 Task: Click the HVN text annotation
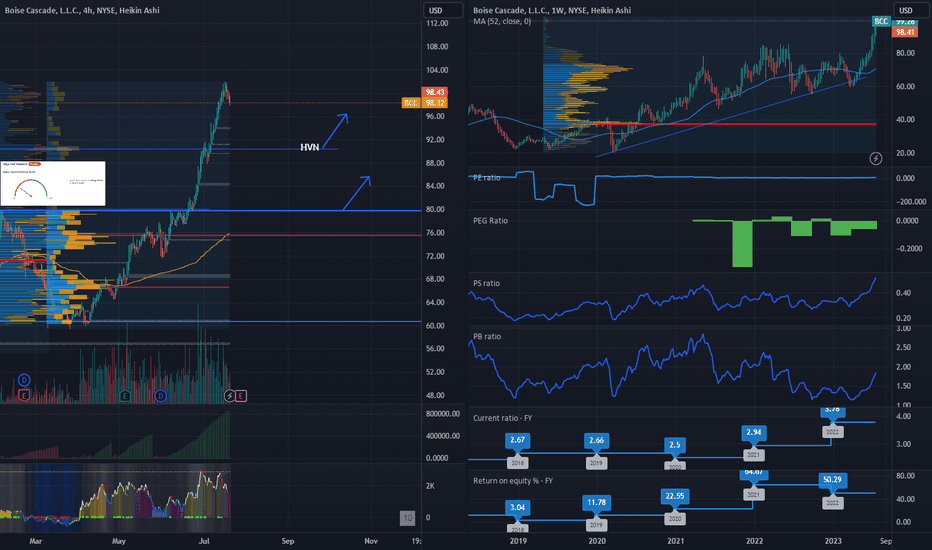(310, 147)
